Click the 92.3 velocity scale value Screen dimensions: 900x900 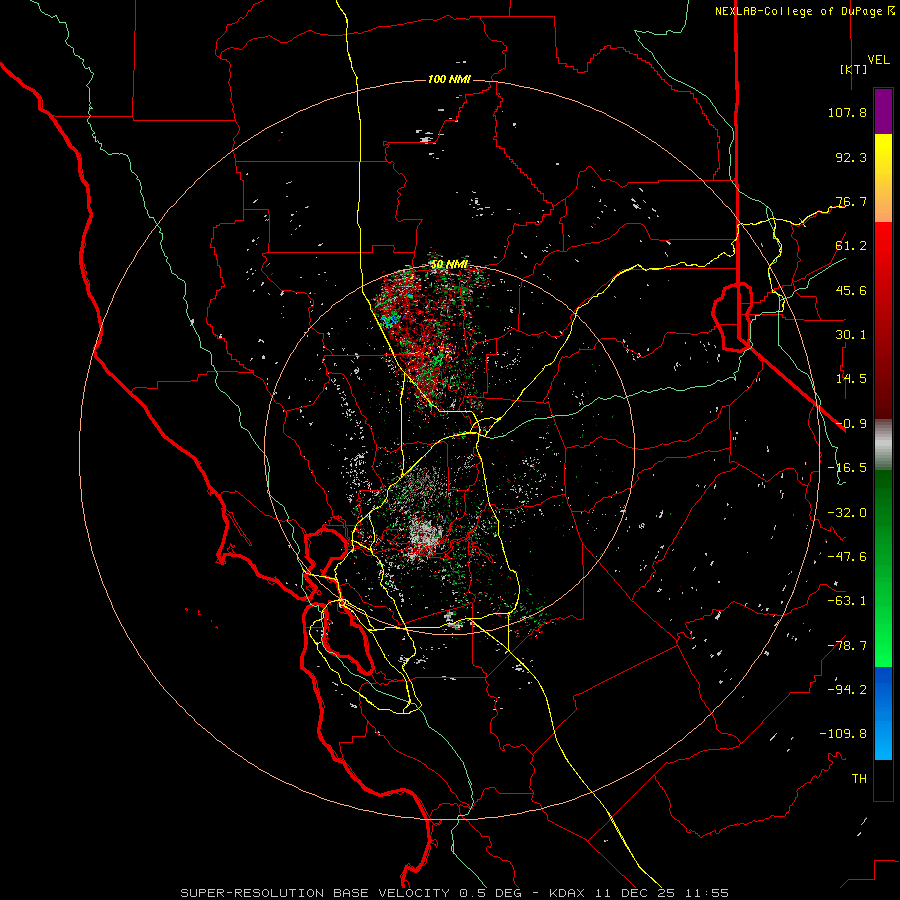(851, 157)
